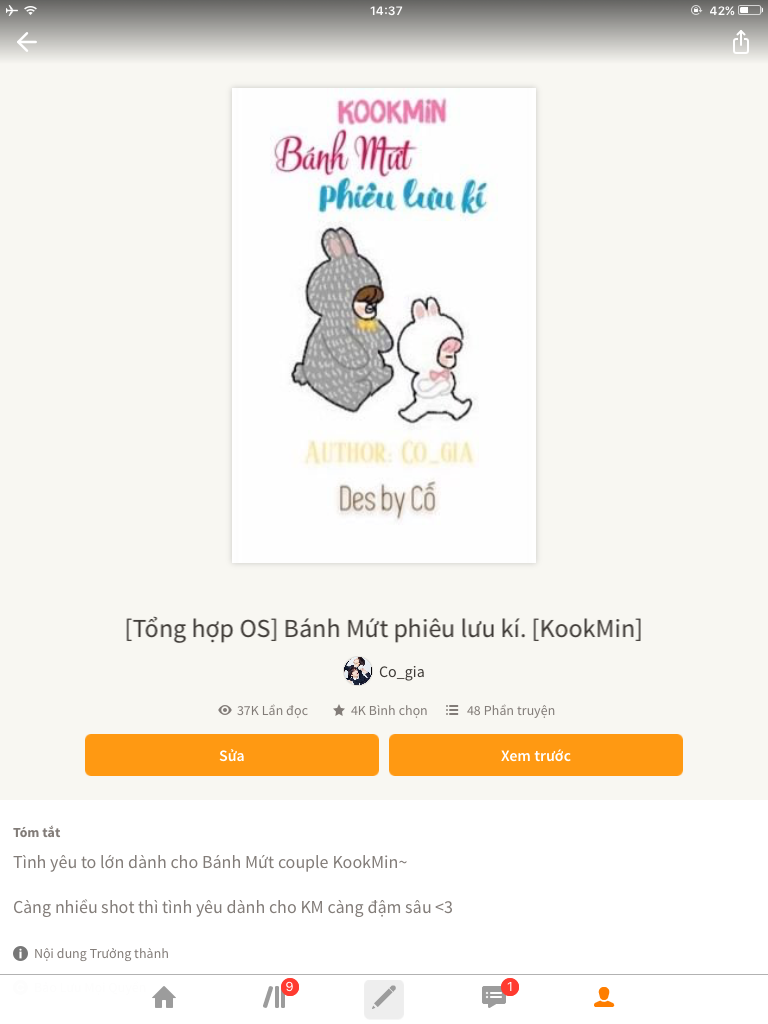Tap the Nội dung Trưởng thành label
This screenshot has height=1024, width=768.
coord(101,953)
